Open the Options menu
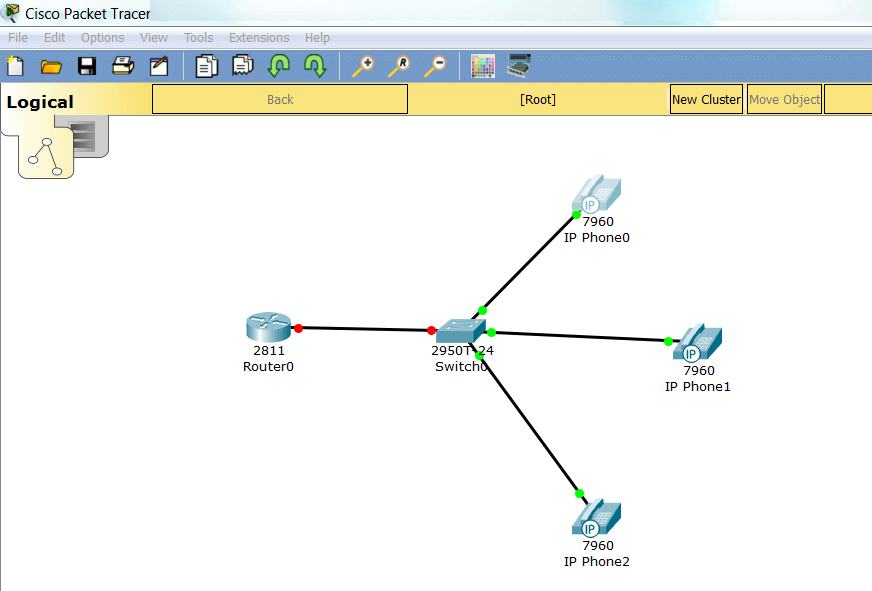The image size is (872, 591). [x=102, y=38]
